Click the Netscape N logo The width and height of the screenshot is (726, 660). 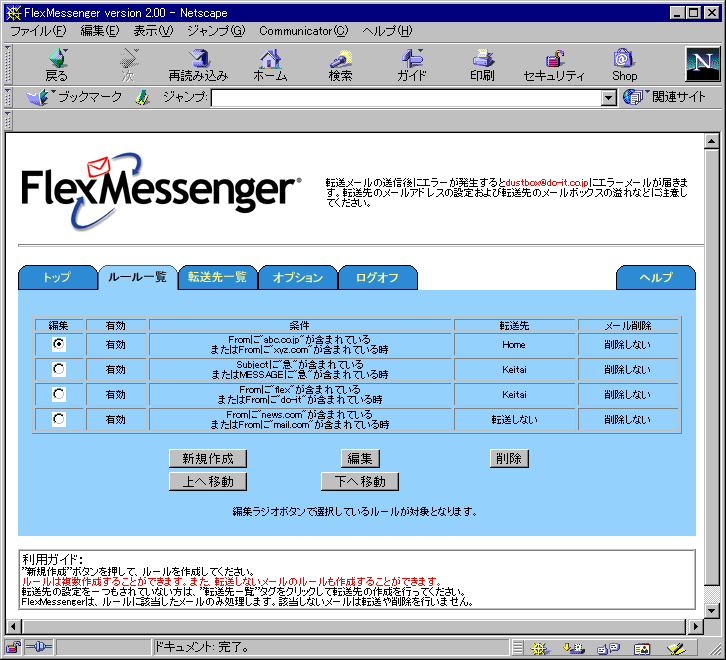tap(702, 63)
